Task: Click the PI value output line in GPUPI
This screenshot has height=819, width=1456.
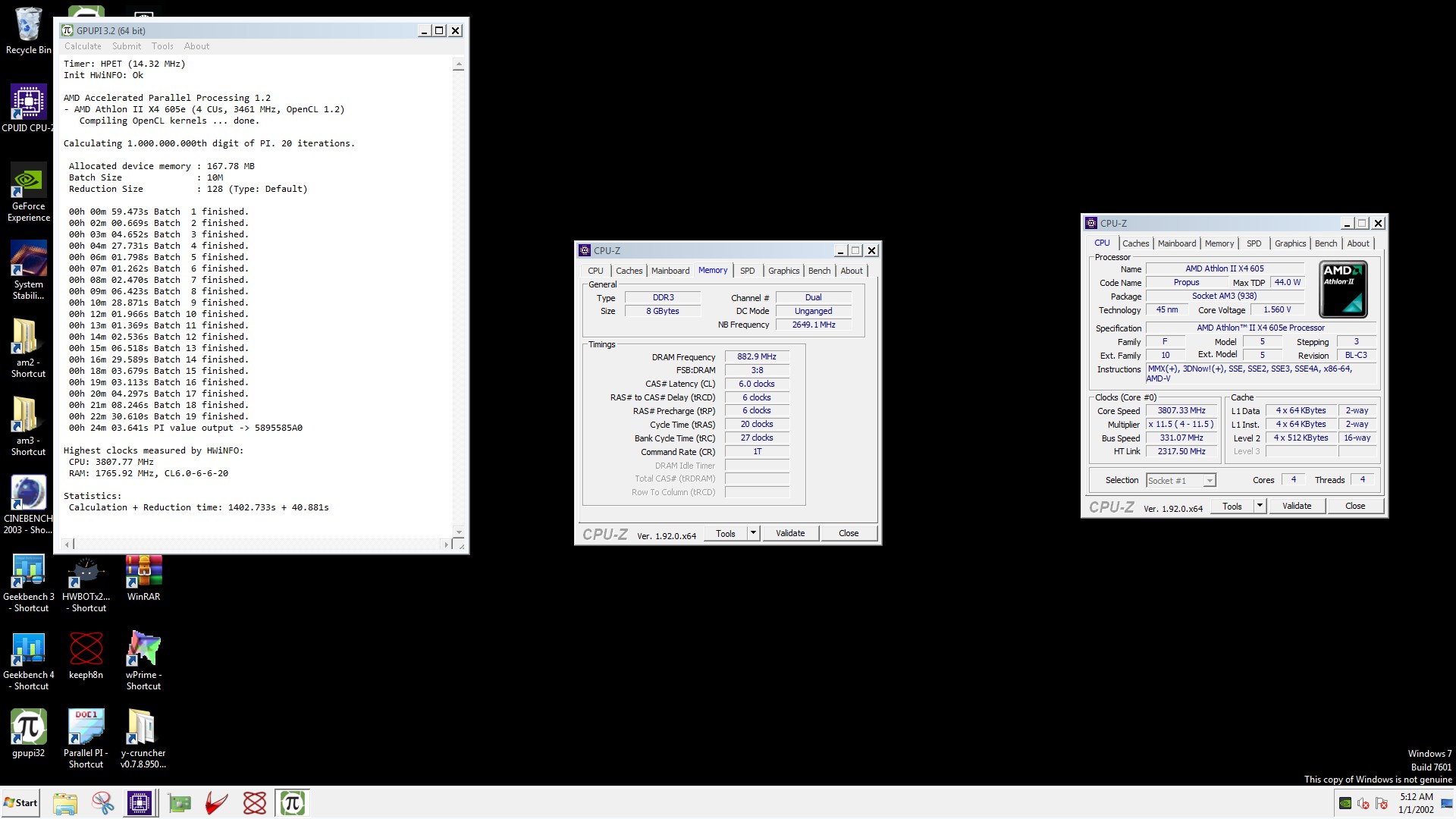Action: coord(186,428)
